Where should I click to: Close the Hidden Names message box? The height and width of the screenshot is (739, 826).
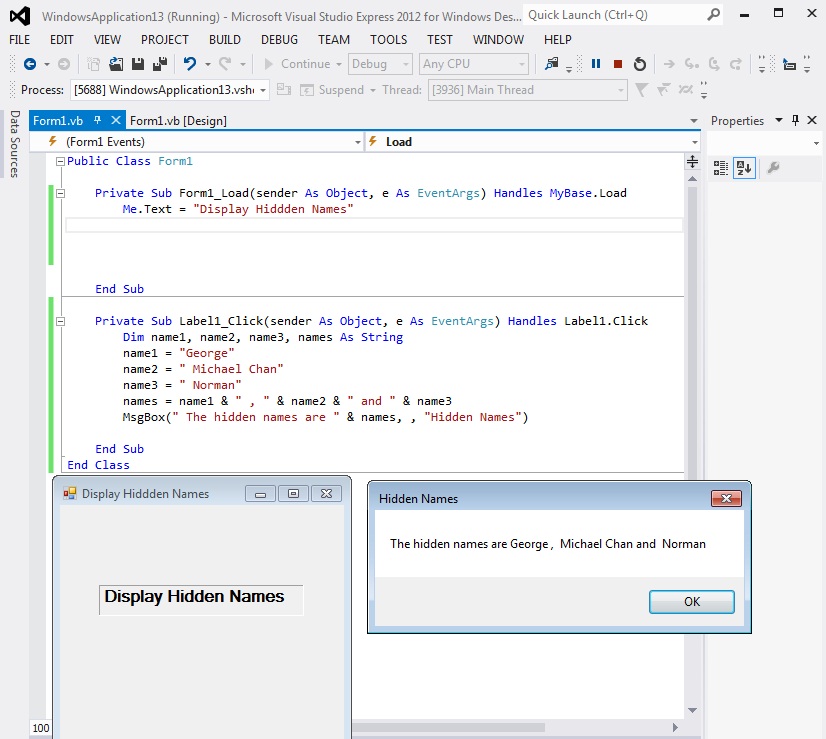click(x=726, y=498)
